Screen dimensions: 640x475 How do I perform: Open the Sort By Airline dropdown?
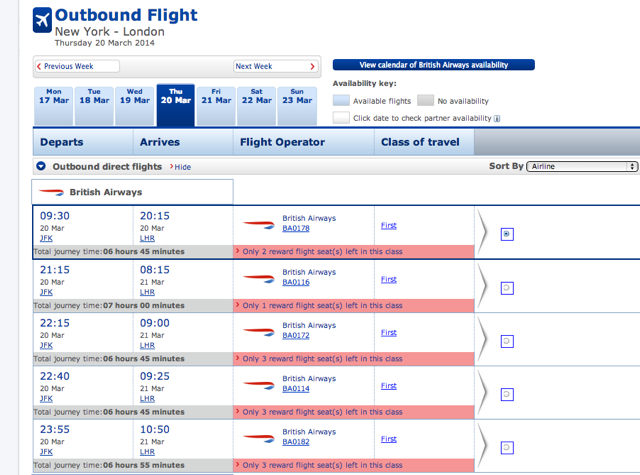point(582,166)
